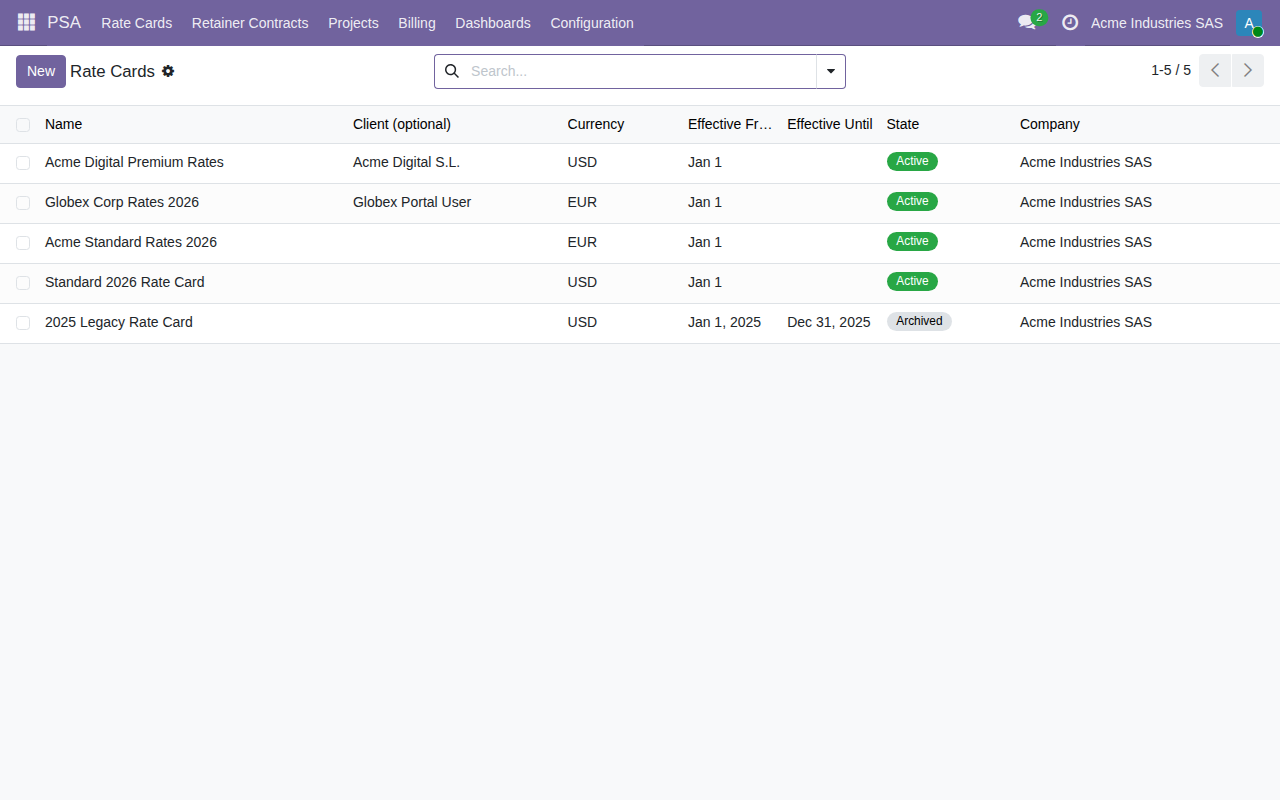Open the Rate Cards gear actions menu
Viewport: 1280px width, 800px height.
[168, 71]
